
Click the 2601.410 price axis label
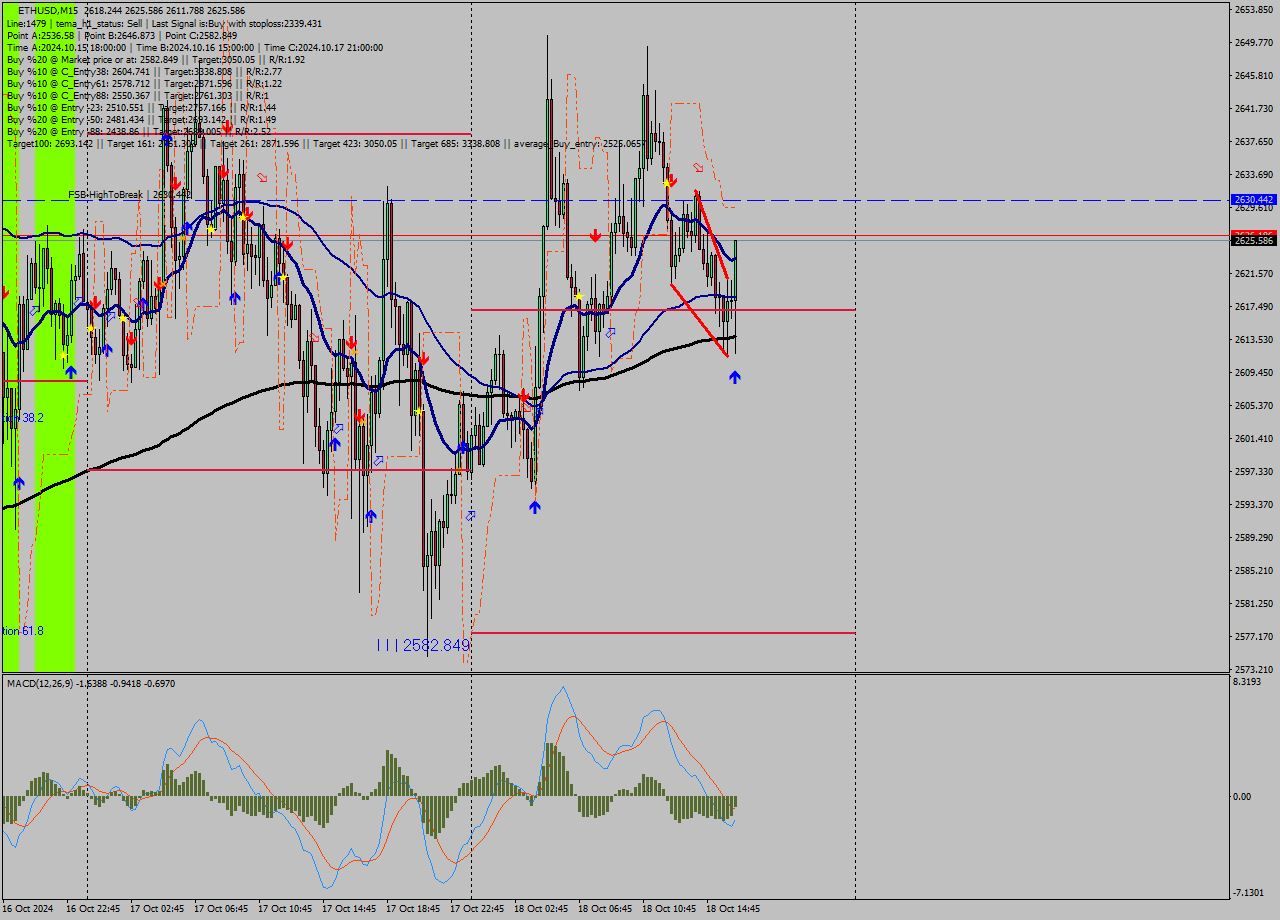(x=1253, y=439)
